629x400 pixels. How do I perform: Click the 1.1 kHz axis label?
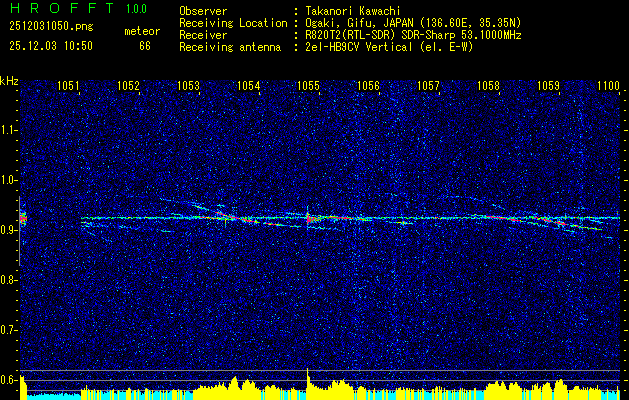coord(8,130)
